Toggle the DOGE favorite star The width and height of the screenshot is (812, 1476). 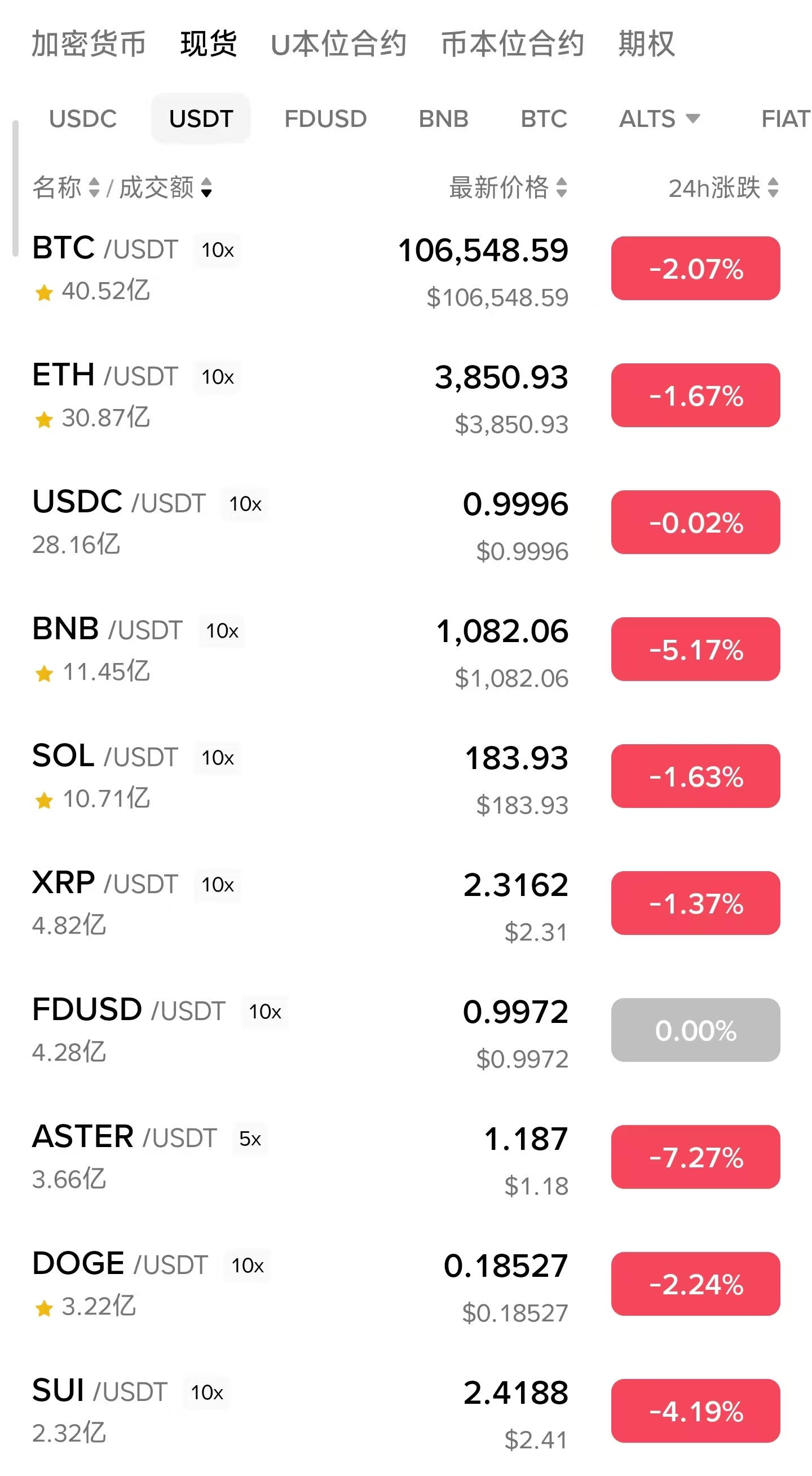[44, 1308]
